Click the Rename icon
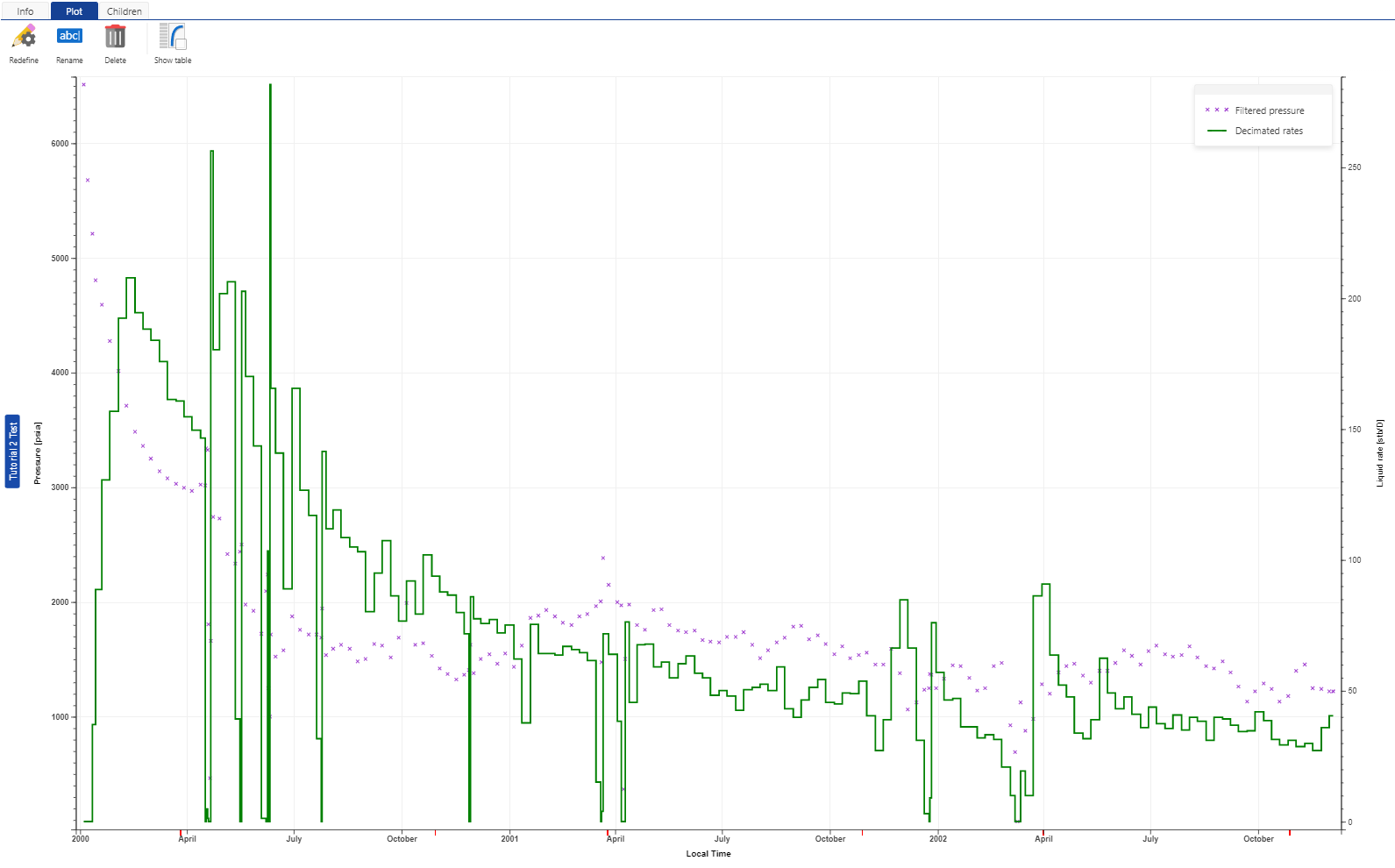The height and width of the screenshot is (868, 1395). [69, 36]
